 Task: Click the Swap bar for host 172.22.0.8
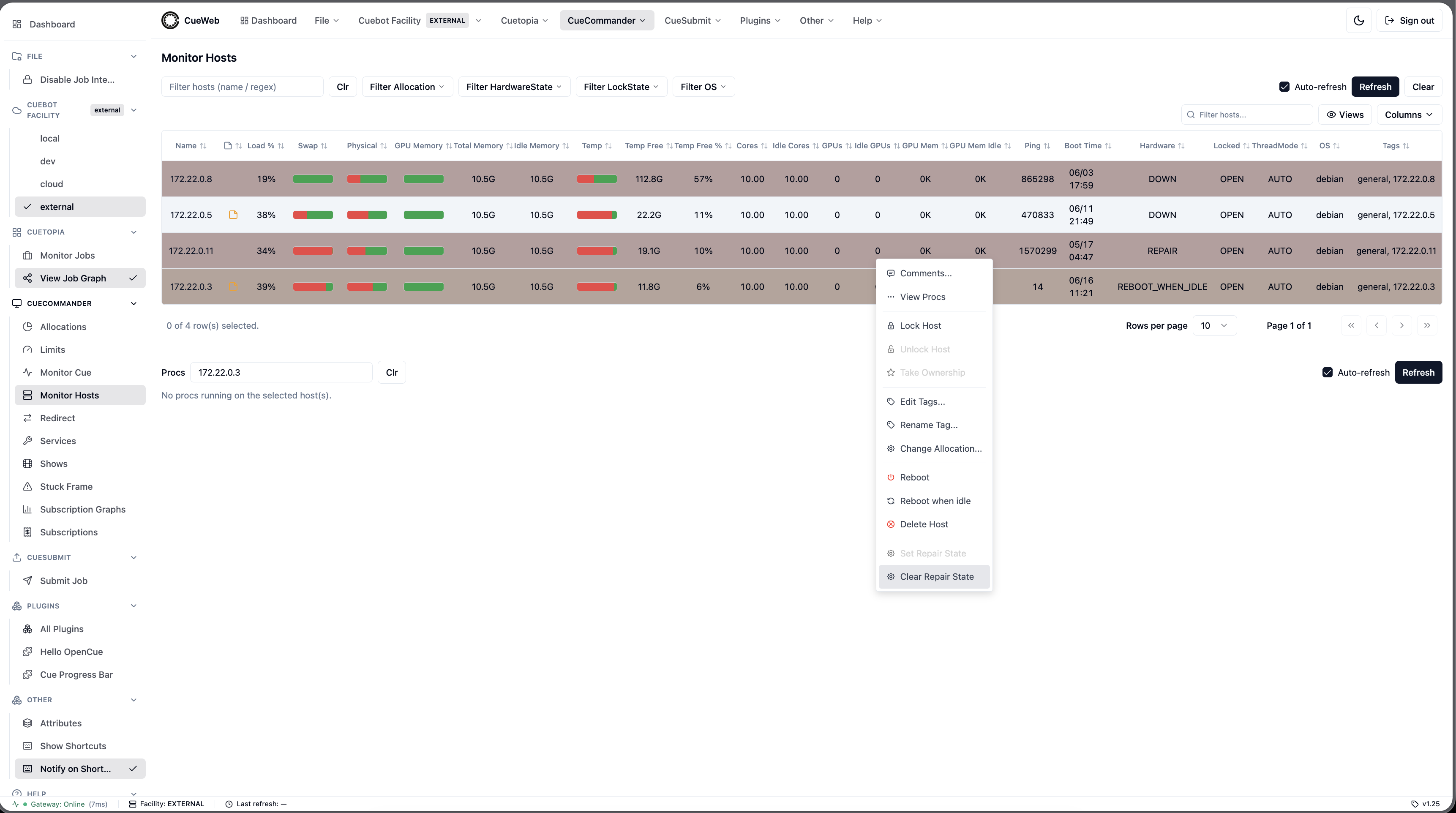[313, 179]
